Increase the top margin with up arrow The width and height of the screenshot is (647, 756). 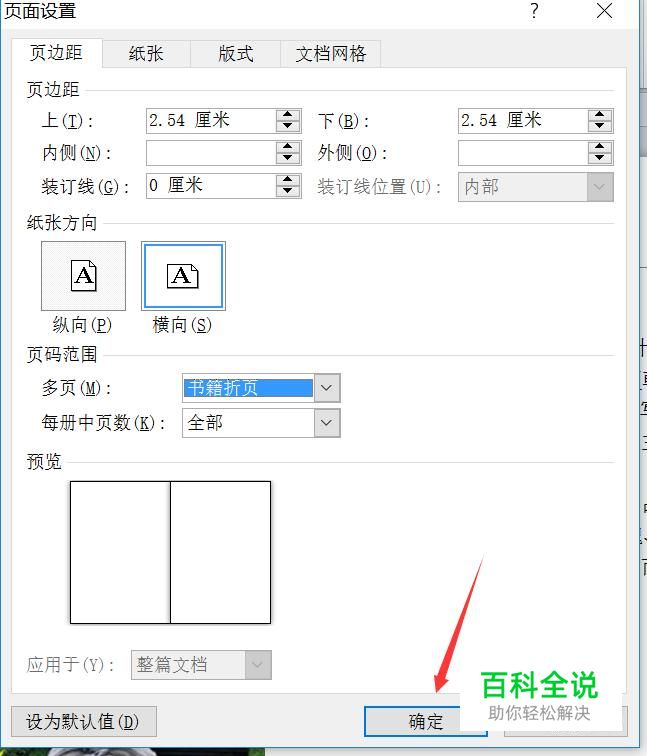point(288,115)
